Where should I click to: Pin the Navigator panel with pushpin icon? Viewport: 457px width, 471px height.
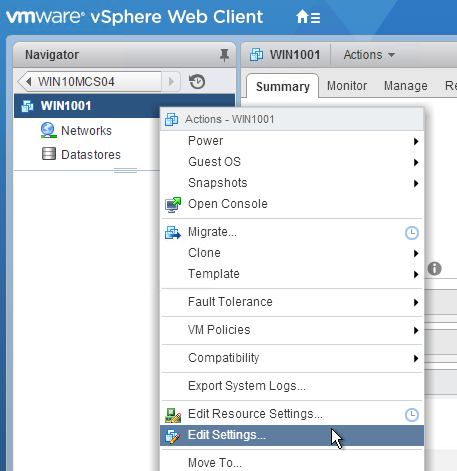(x=224, y=55)
